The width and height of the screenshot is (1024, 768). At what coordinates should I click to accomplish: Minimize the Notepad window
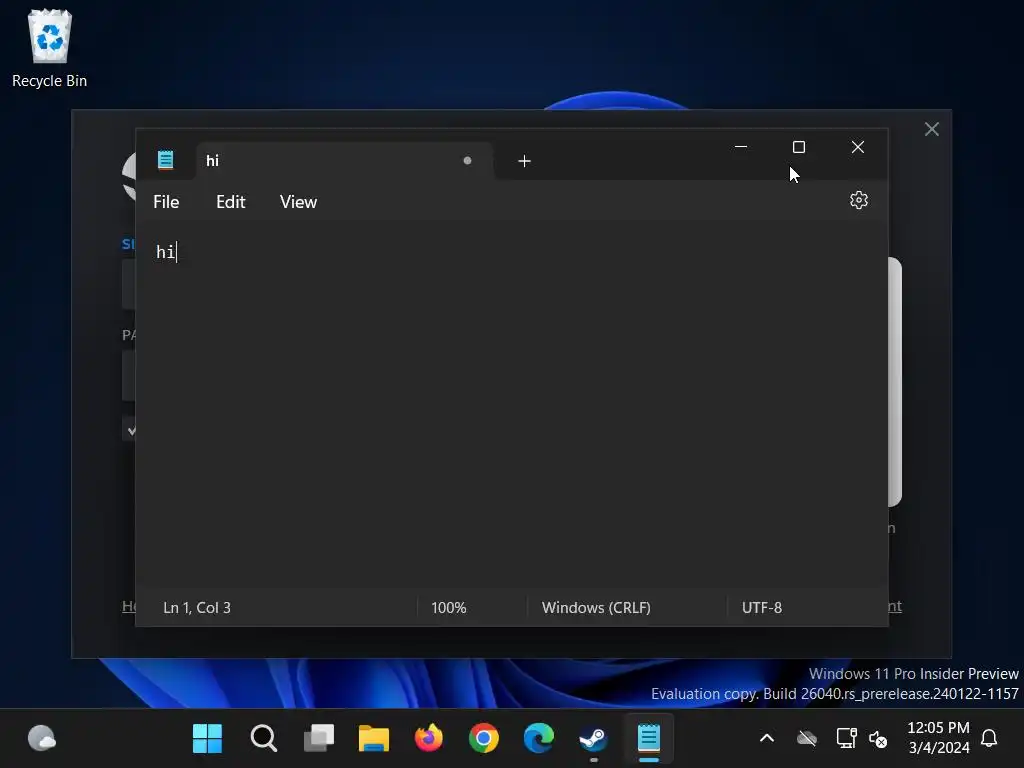click(741, 147)
